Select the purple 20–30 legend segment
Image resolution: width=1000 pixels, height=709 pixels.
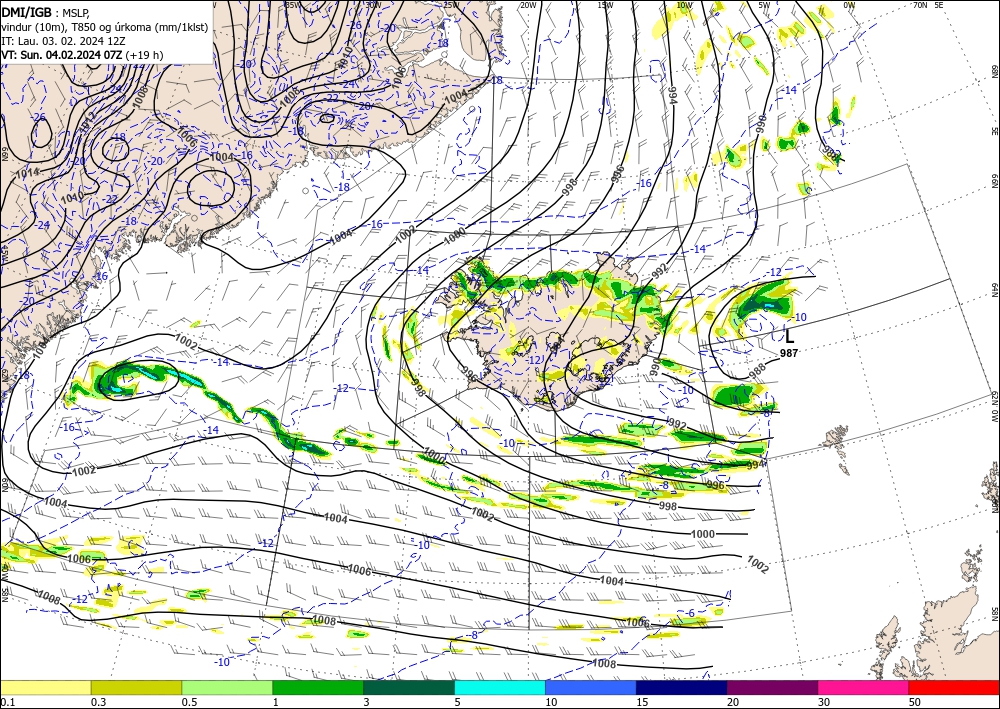pyautogui.click(x=772, y=687)
